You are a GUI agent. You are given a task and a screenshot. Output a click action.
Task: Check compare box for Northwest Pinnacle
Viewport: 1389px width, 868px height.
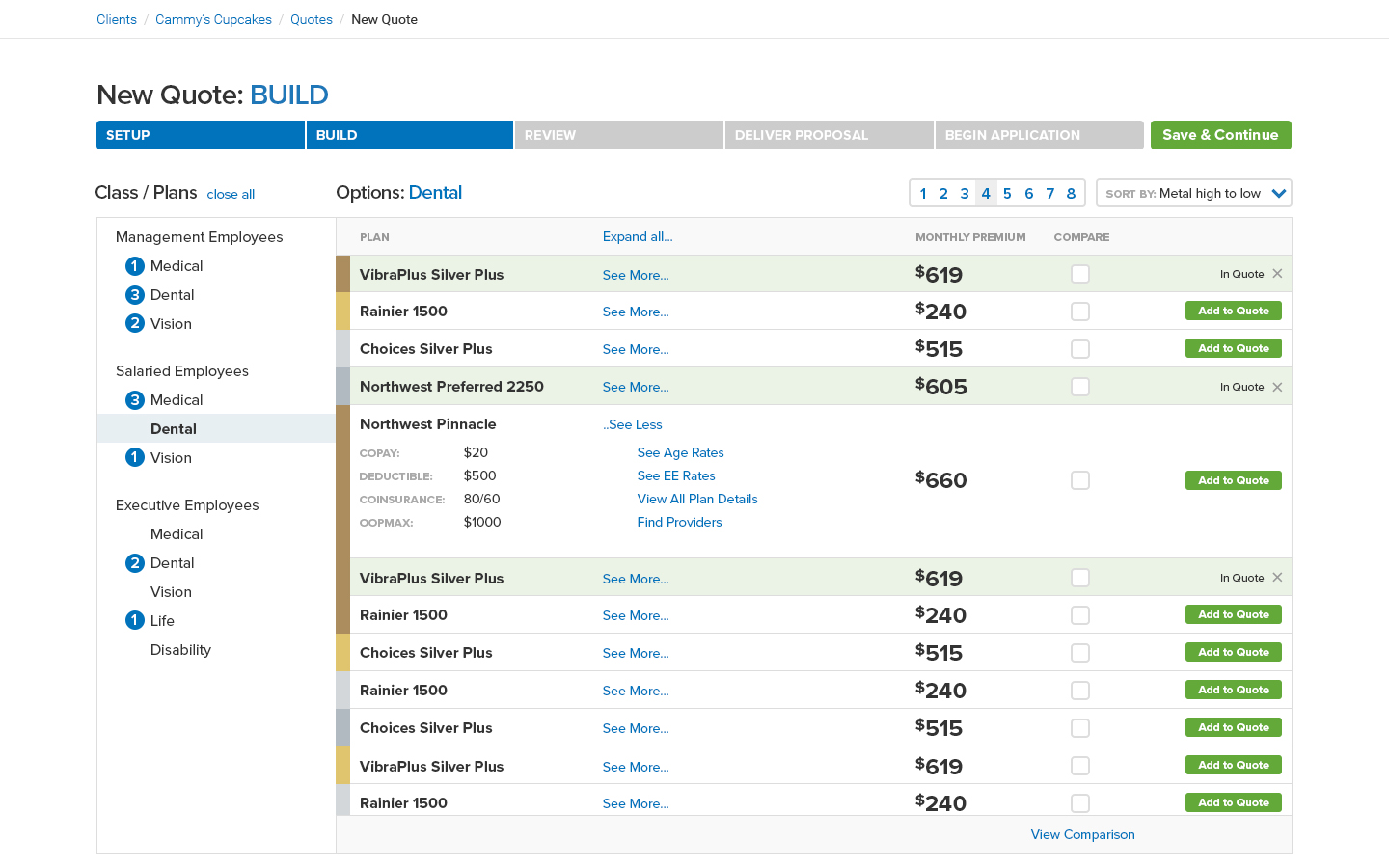(x=1080, y=480)
